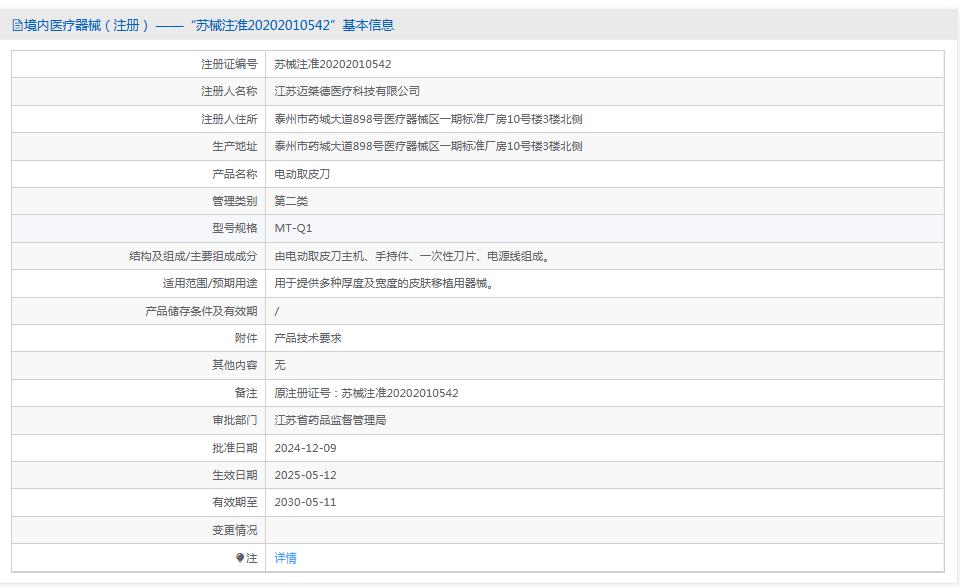Select the 备注 original registration number

click(x=380, y=393)
